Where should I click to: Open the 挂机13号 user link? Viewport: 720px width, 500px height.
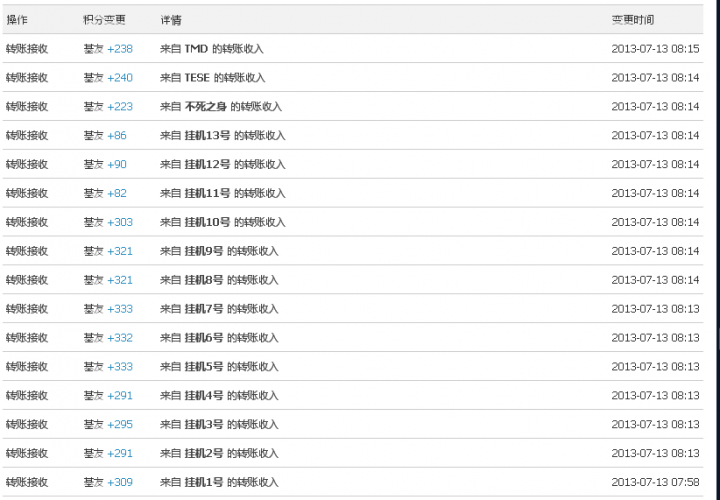(208, 135)
